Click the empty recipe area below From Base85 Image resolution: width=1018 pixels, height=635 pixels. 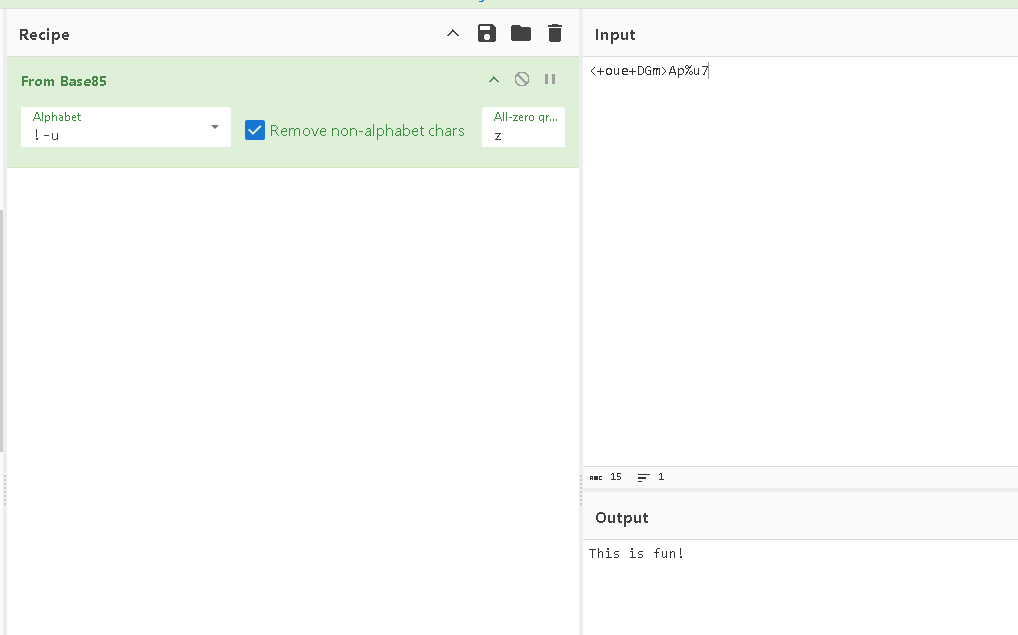pyautogui.click(x=292, y=400)
